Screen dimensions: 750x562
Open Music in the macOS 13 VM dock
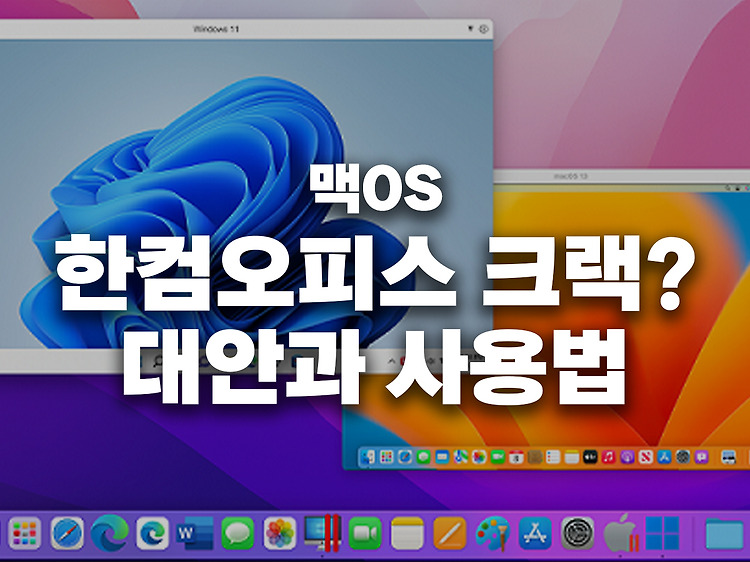[x=608, y=457]
